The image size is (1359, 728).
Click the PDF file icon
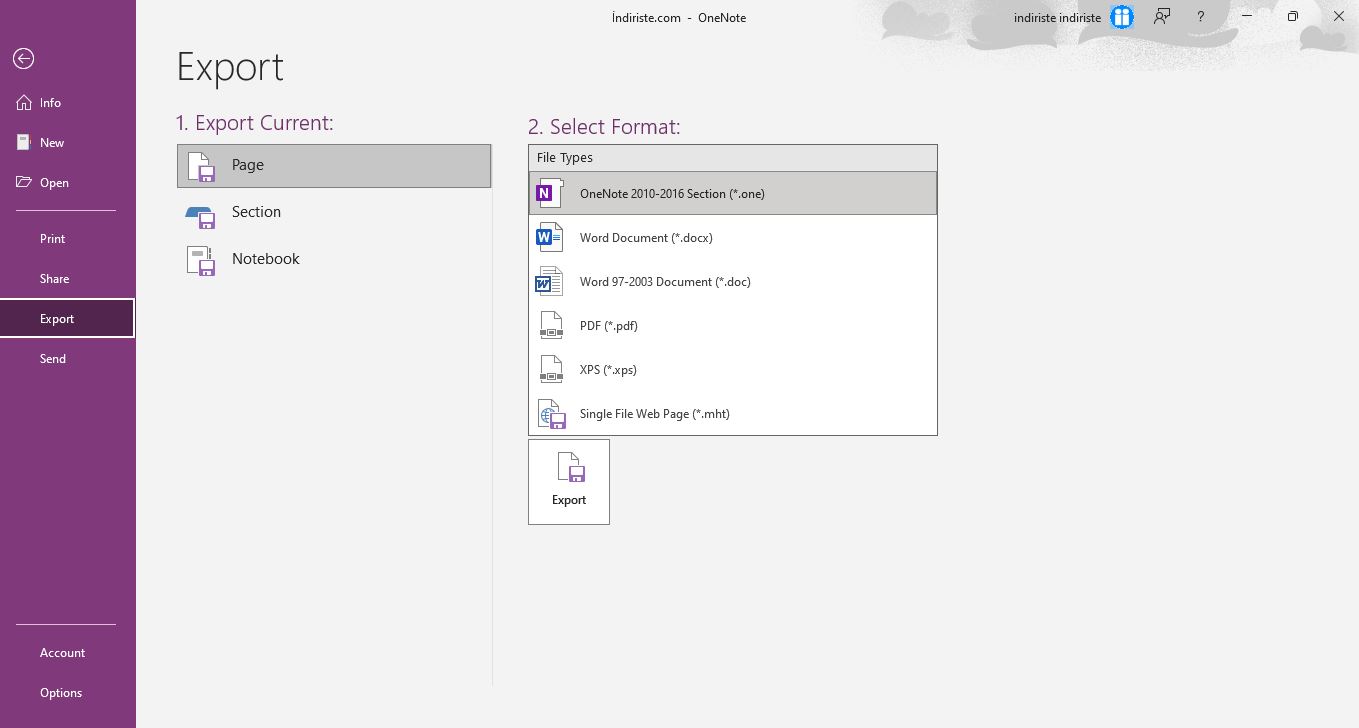[551, 325]
